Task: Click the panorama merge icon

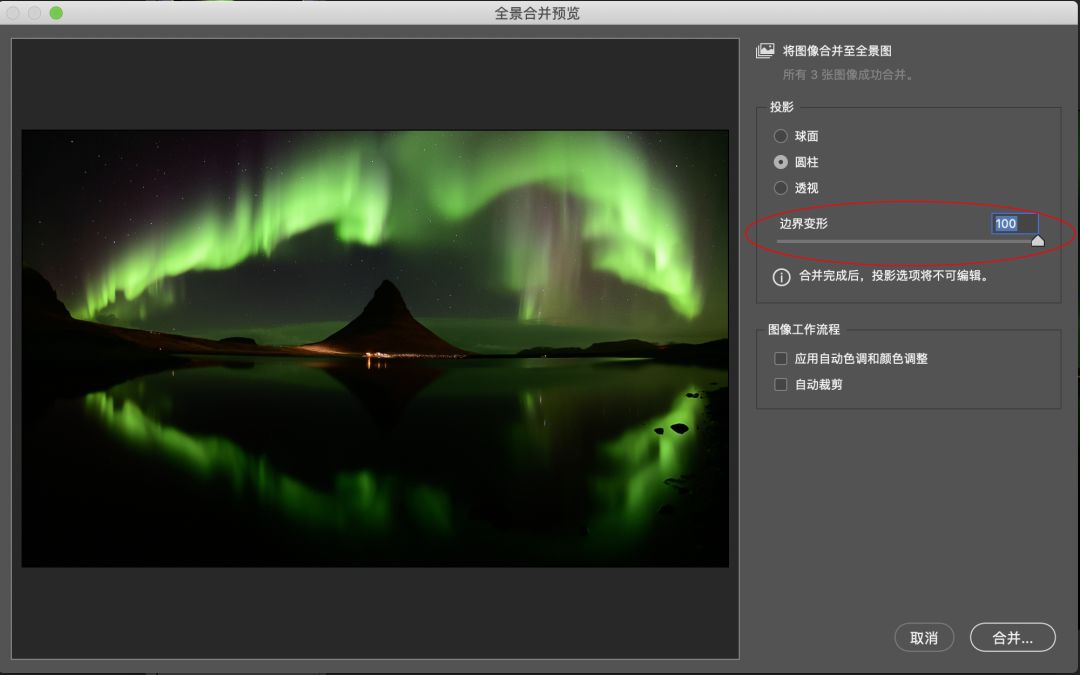Action: tap(765, 50)
